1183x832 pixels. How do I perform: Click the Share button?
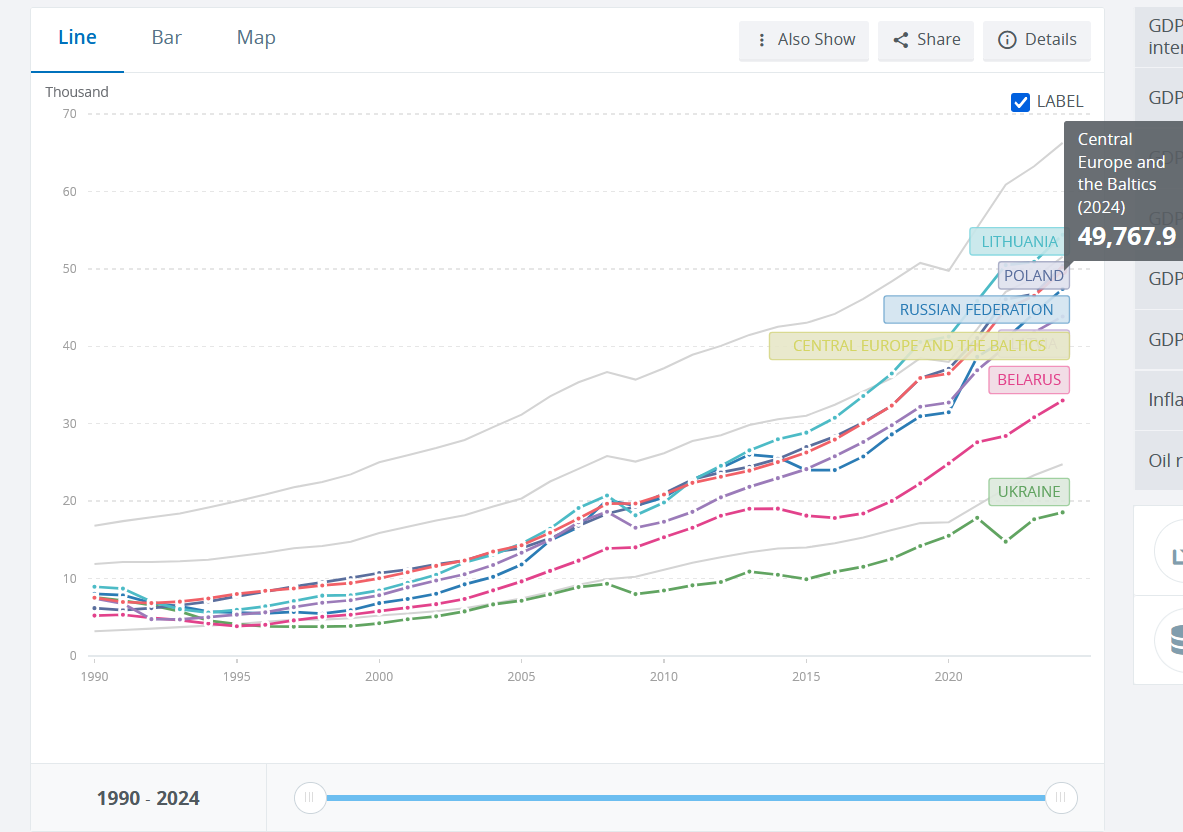926,40
